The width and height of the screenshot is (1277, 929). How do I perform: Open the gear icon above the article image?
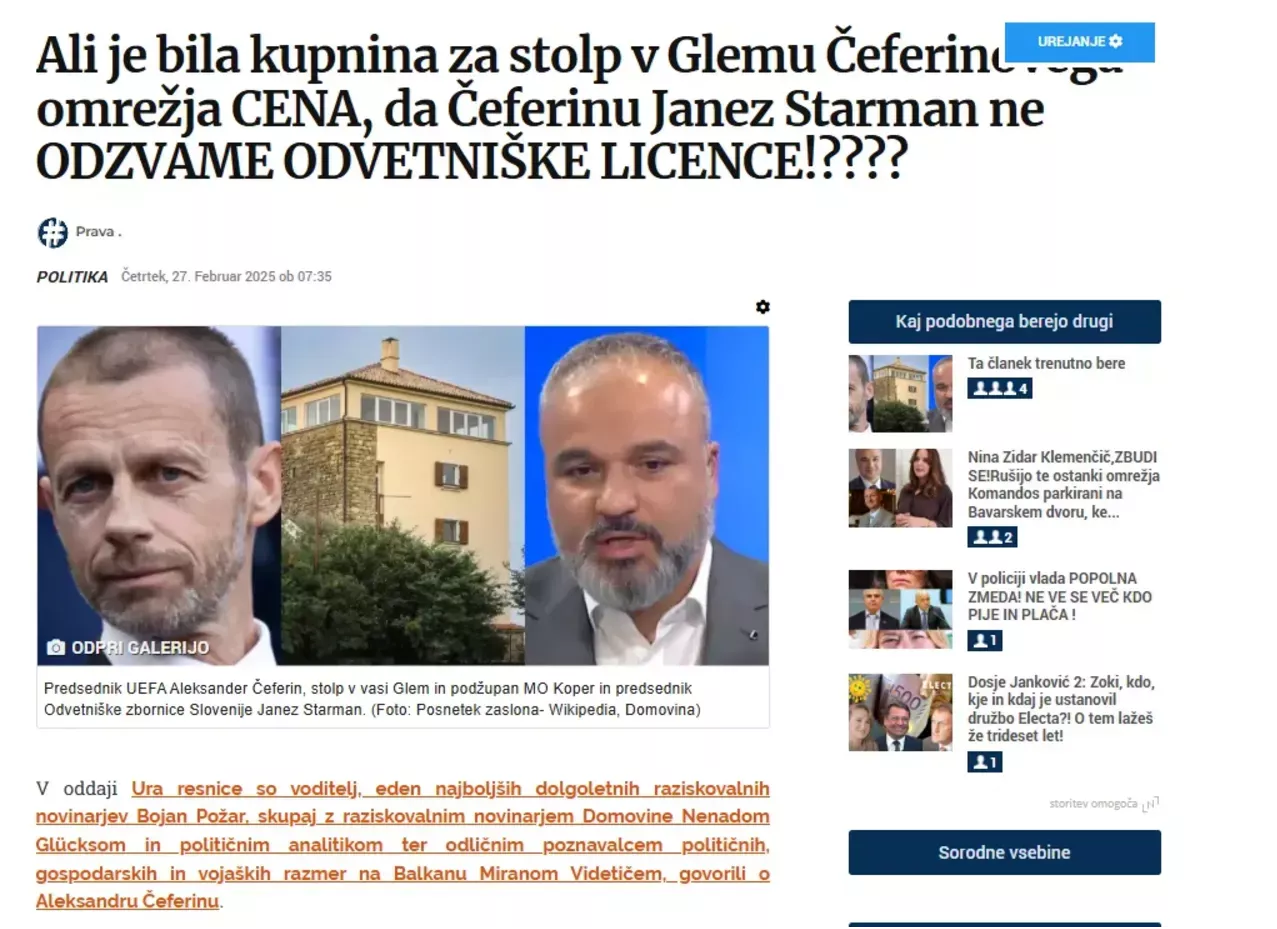click(x=763, y=307)
